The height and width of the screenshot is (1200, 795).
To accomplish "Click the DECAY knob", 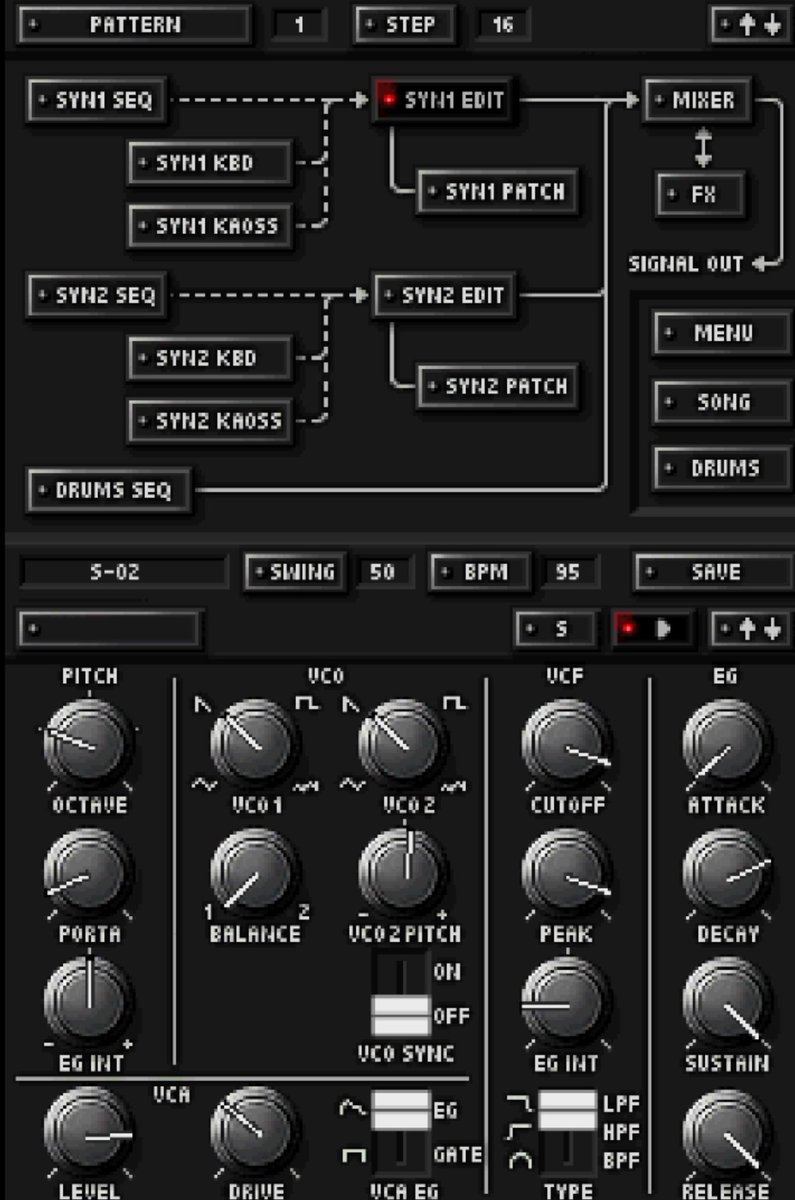I will click(726, 871).
